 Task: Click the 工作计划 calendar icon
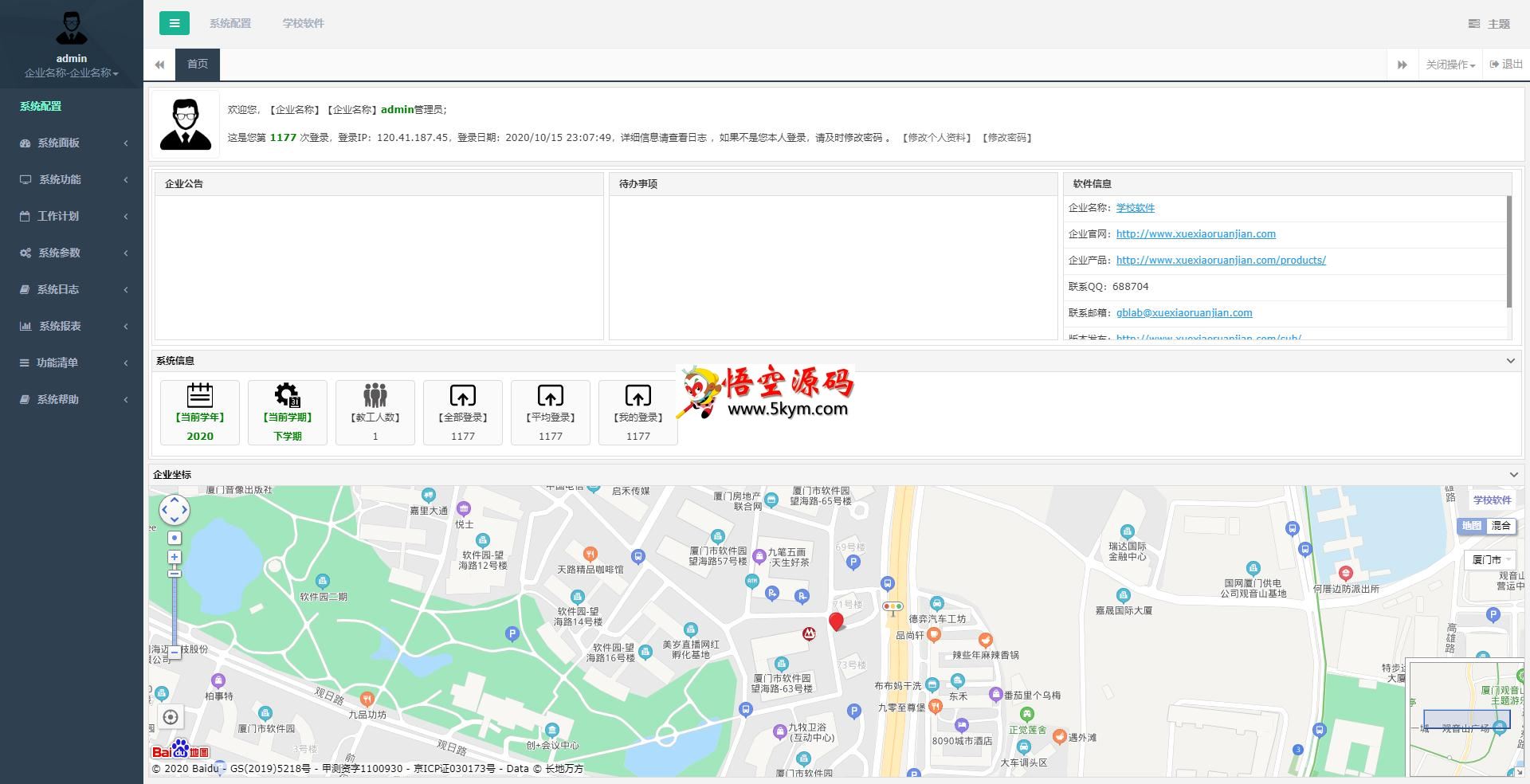pyautogui.click(x=25, y=217)
